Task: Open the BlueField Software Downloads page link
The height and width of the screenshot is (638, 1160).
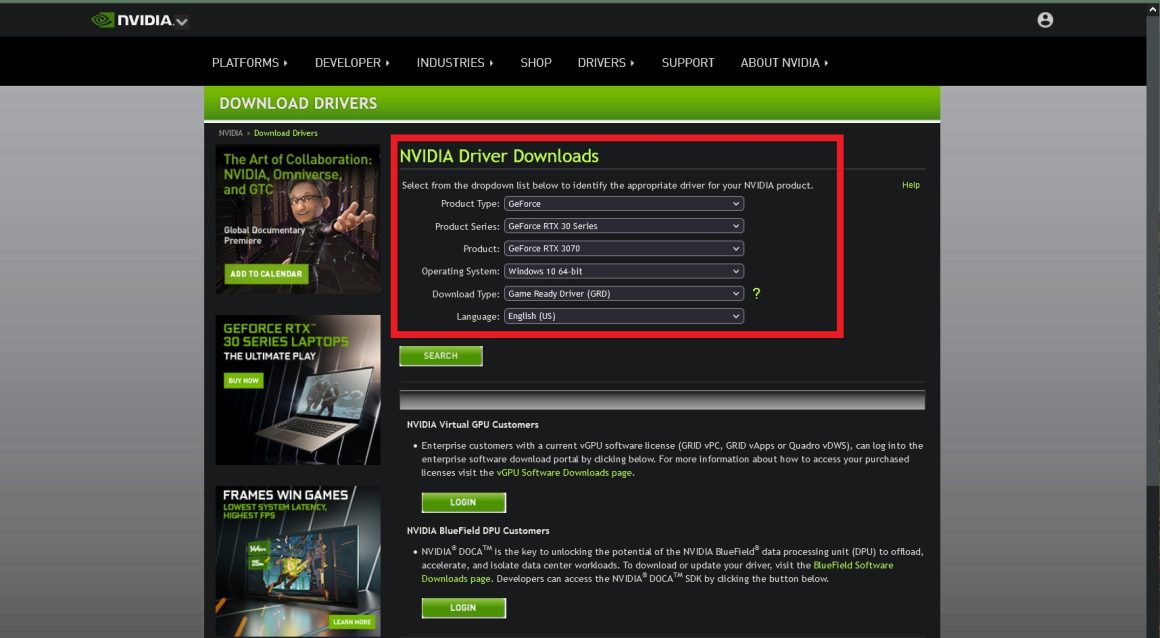Action: (x=853, y=565)
